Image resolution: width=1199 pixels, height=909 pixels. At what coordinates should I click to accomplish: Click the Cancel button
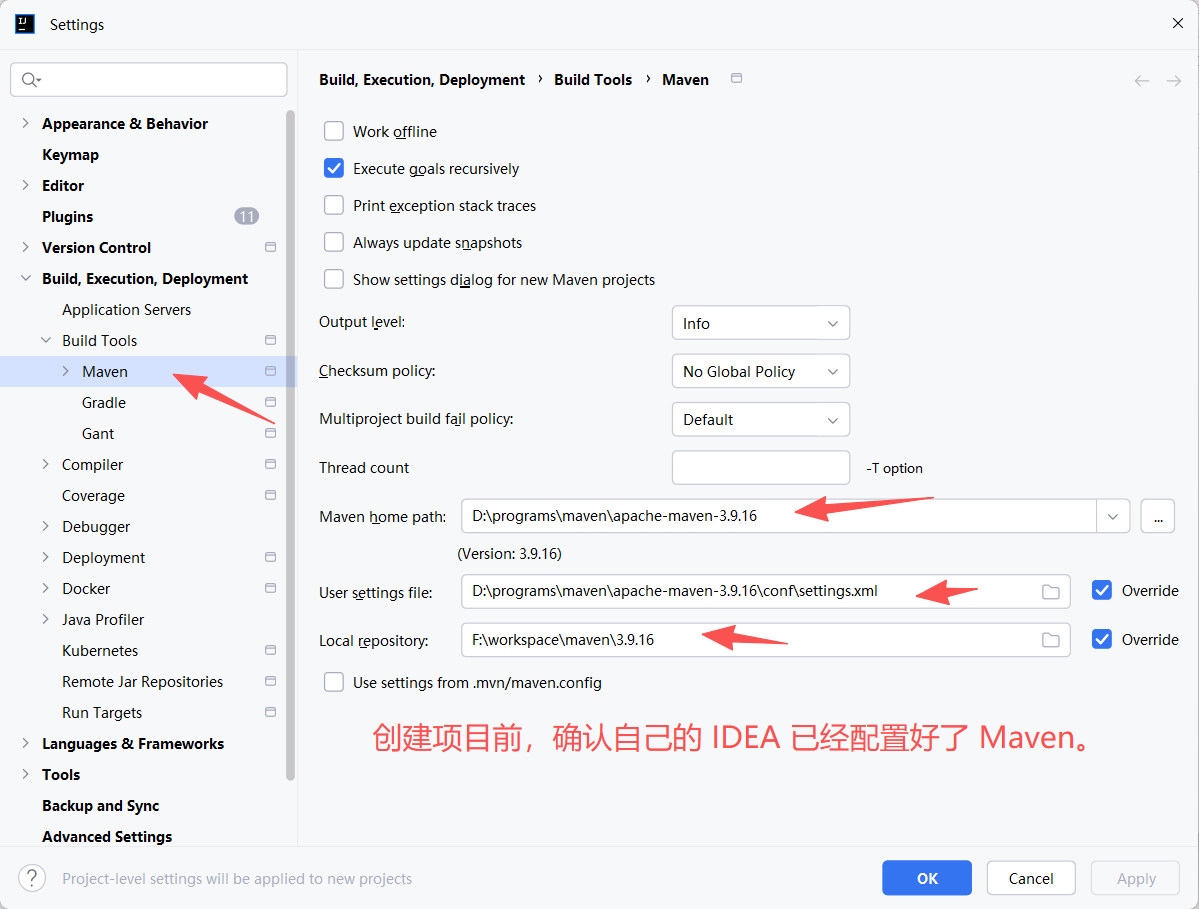[1031, 878]
